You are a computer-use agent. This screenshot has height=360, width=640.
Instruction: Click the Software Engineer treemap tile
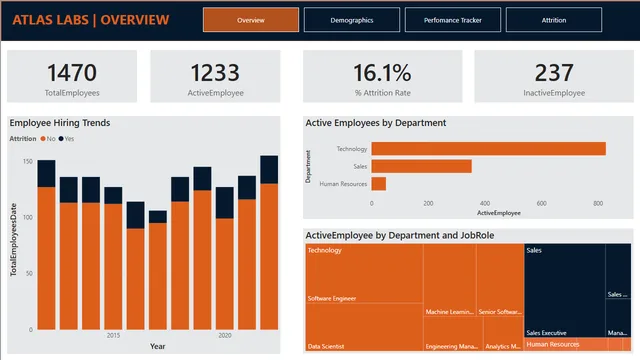coord(364,273)
